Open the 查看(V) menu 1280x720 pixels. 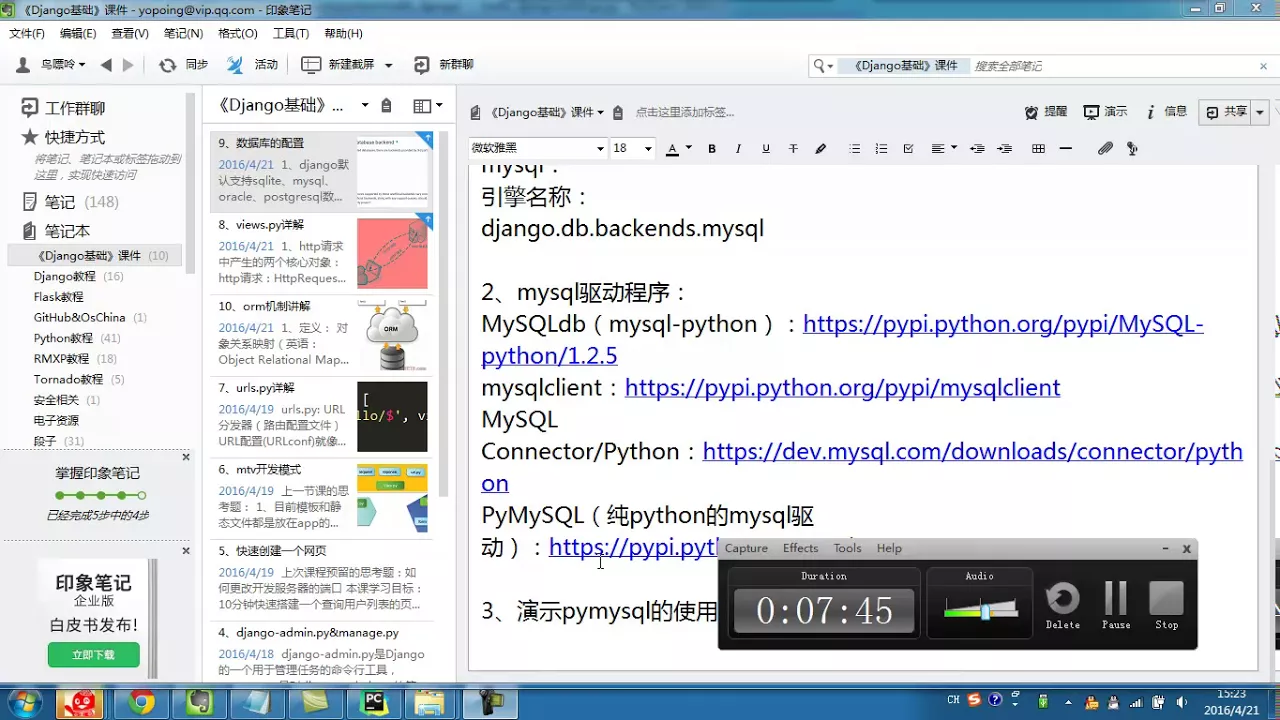(130, 34)
